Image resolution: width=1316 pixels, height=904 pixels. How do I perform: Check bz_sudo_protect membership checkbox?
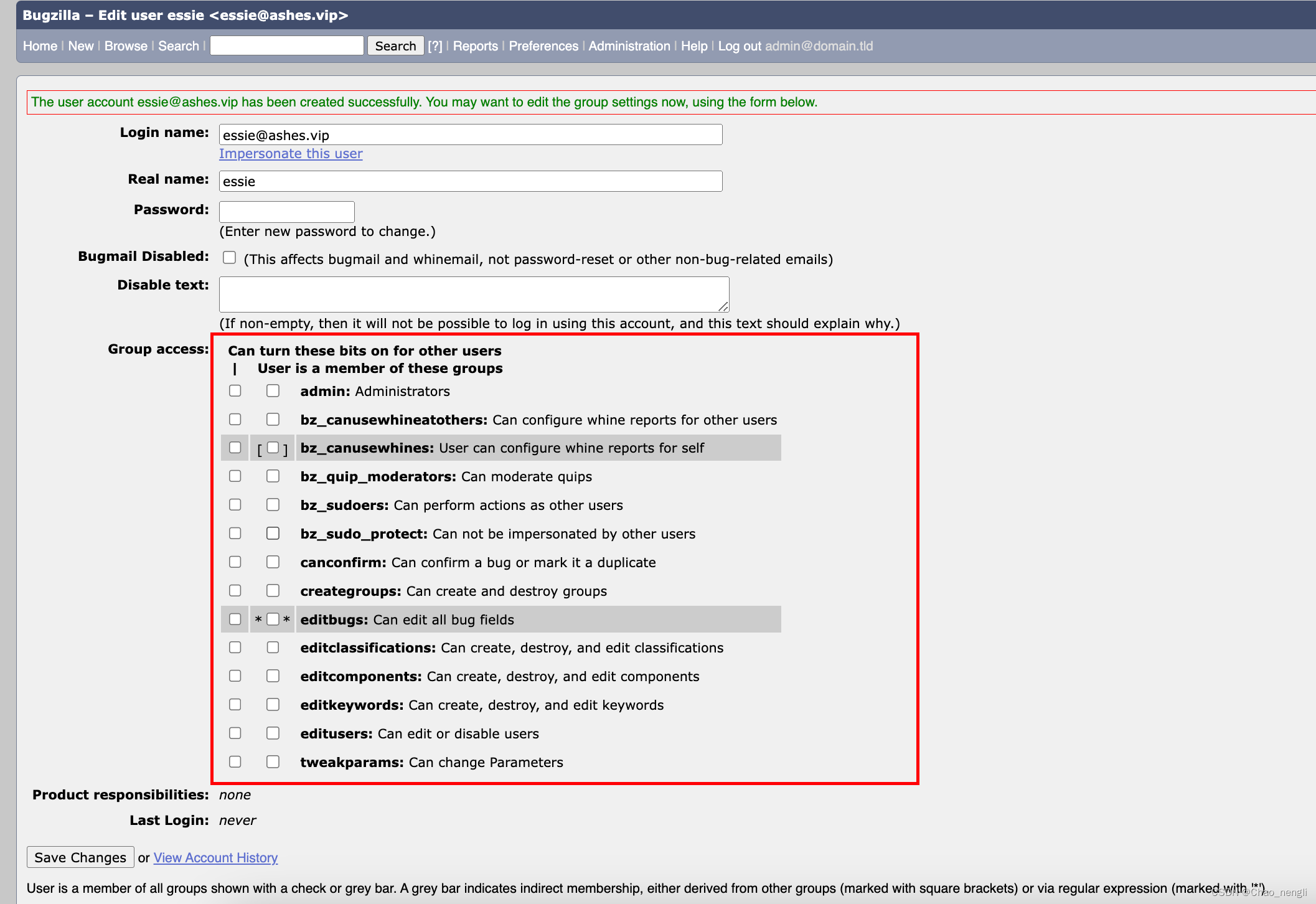(x=273, y=534)
